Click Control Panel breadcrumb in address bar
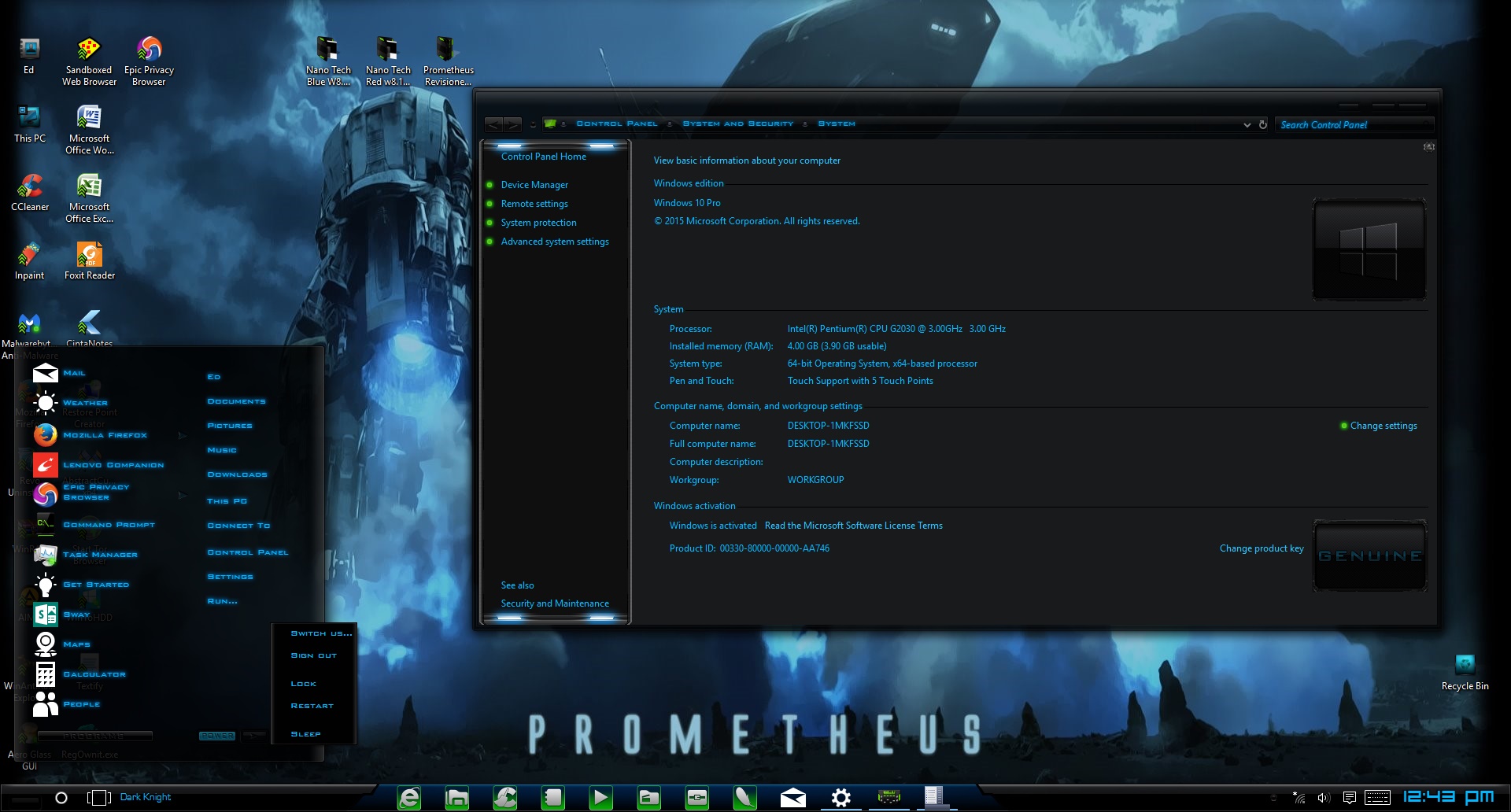Viewport: 1511px width, 812px height. 617,124
